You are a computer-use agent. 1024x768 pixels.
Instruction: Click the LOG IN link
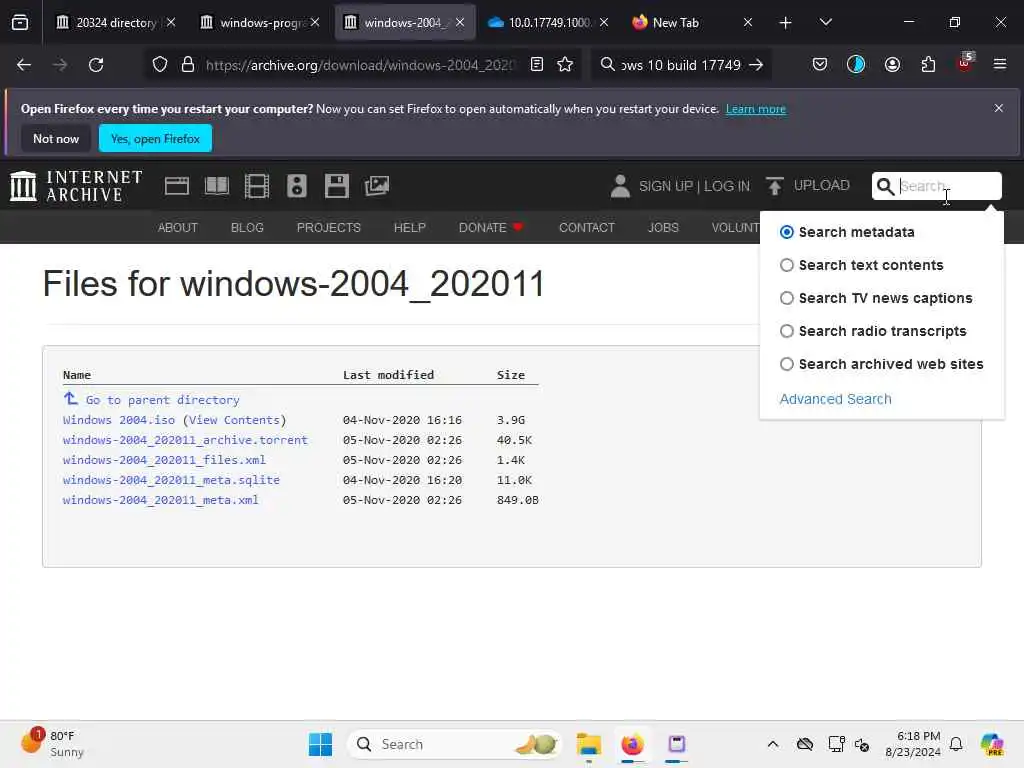(x=727, y=186)
